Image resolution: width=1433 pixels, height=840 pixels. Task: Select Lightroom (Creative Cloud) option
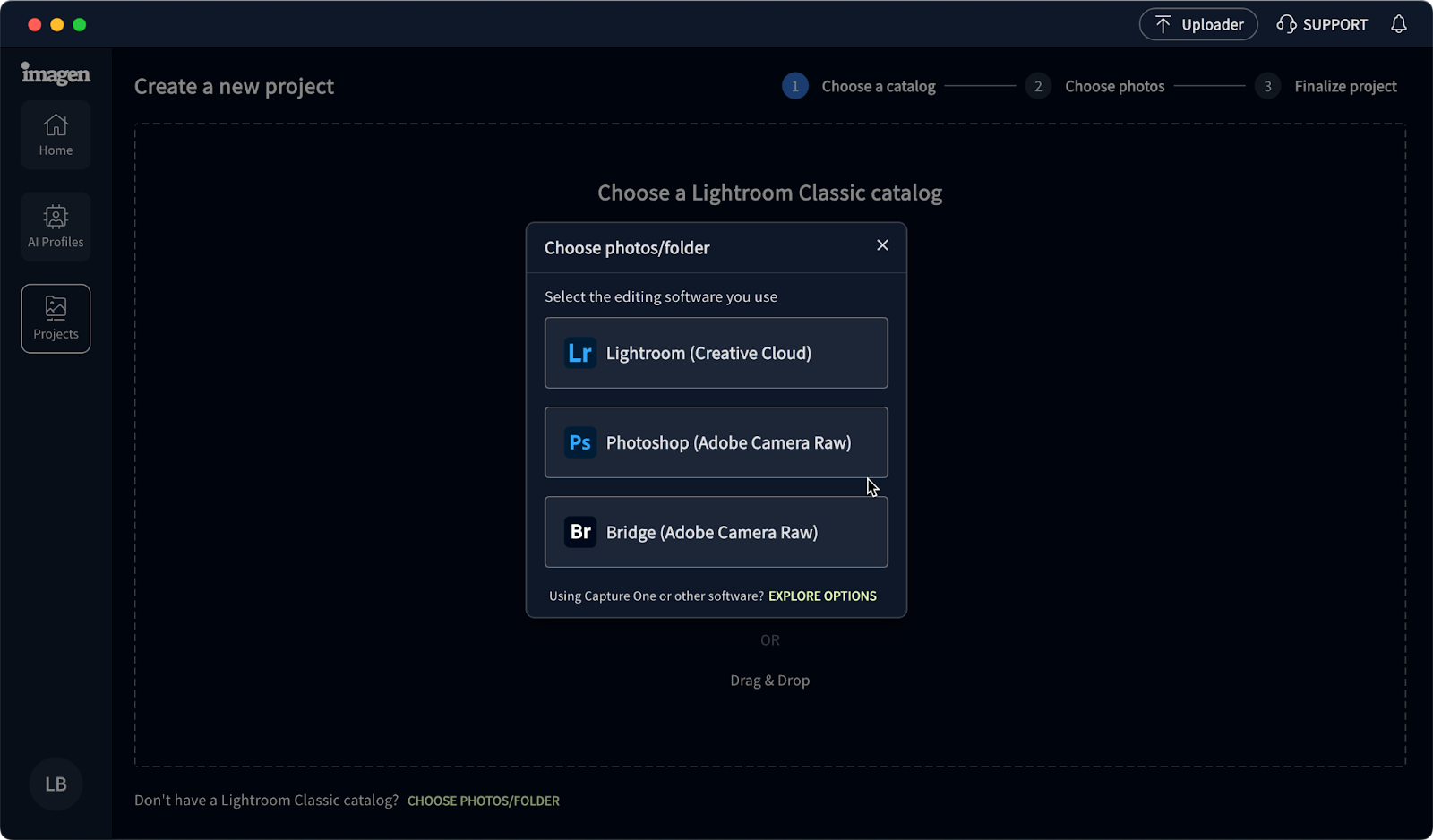coord(716,353)
